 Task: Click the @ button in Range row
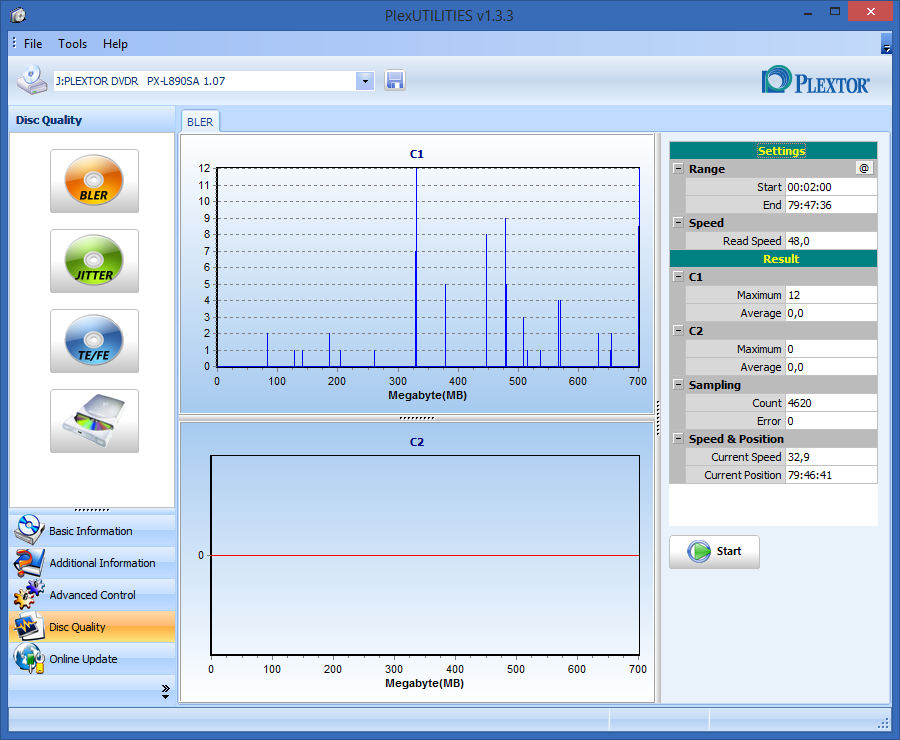864,168
